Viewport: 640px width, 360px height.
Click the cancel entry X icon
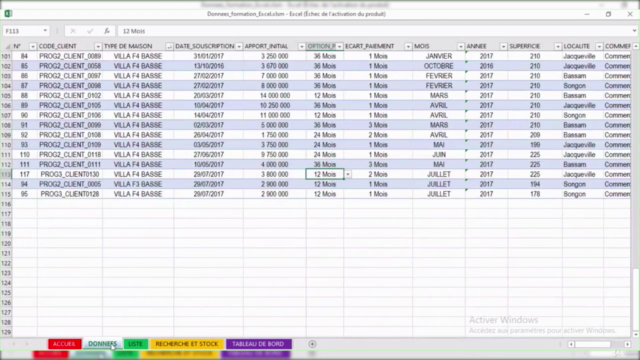pyautogui.click(x=73, y=31)
